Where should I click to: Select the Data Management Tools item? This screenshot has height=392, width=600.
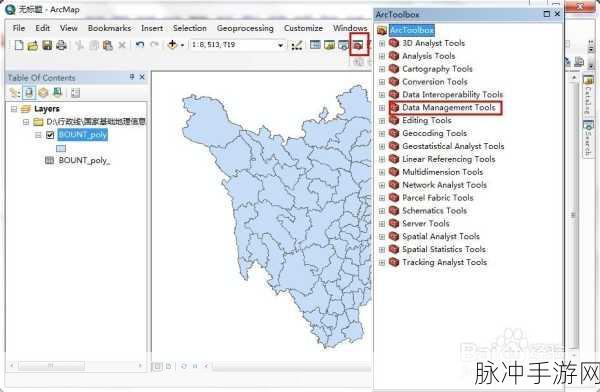coord(449,108)
